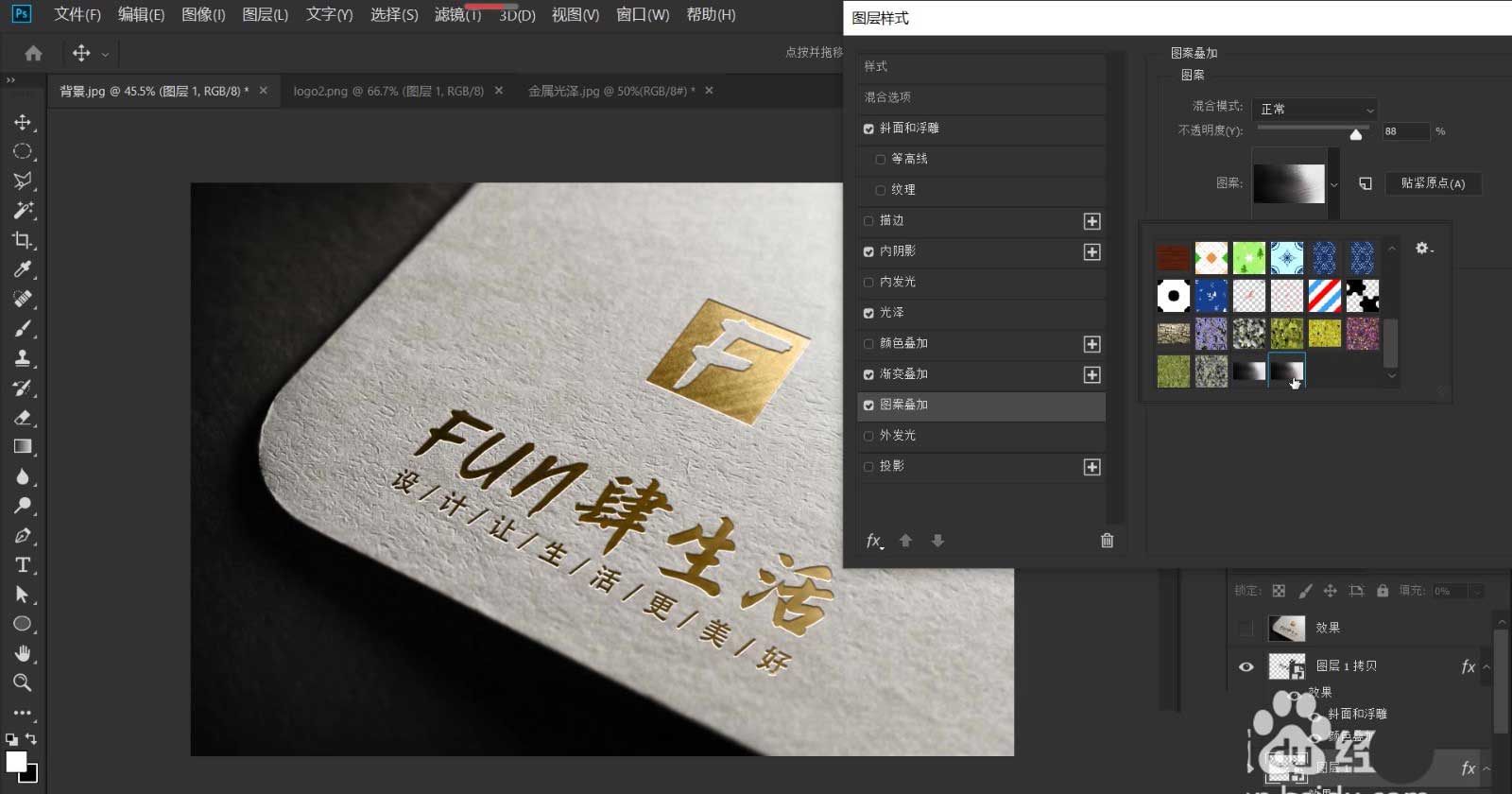Open the 视图(V) menu

point(576,14)
